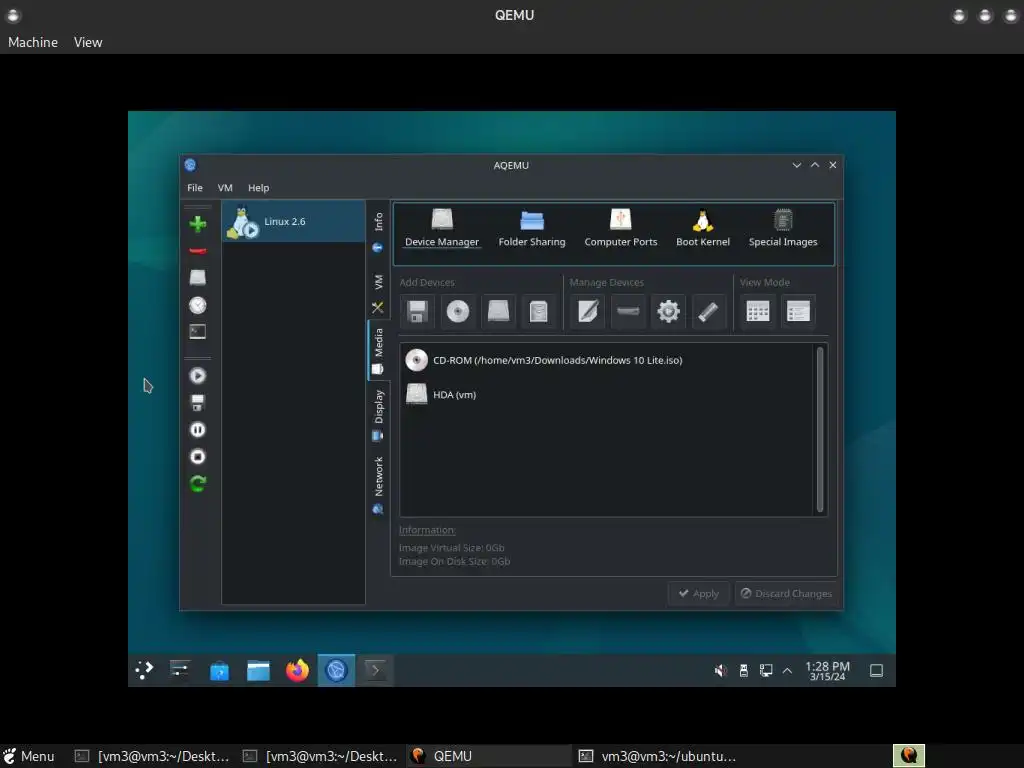Click the device list vertical scrollbar
1024x768 pixels.
coord(820,429)
